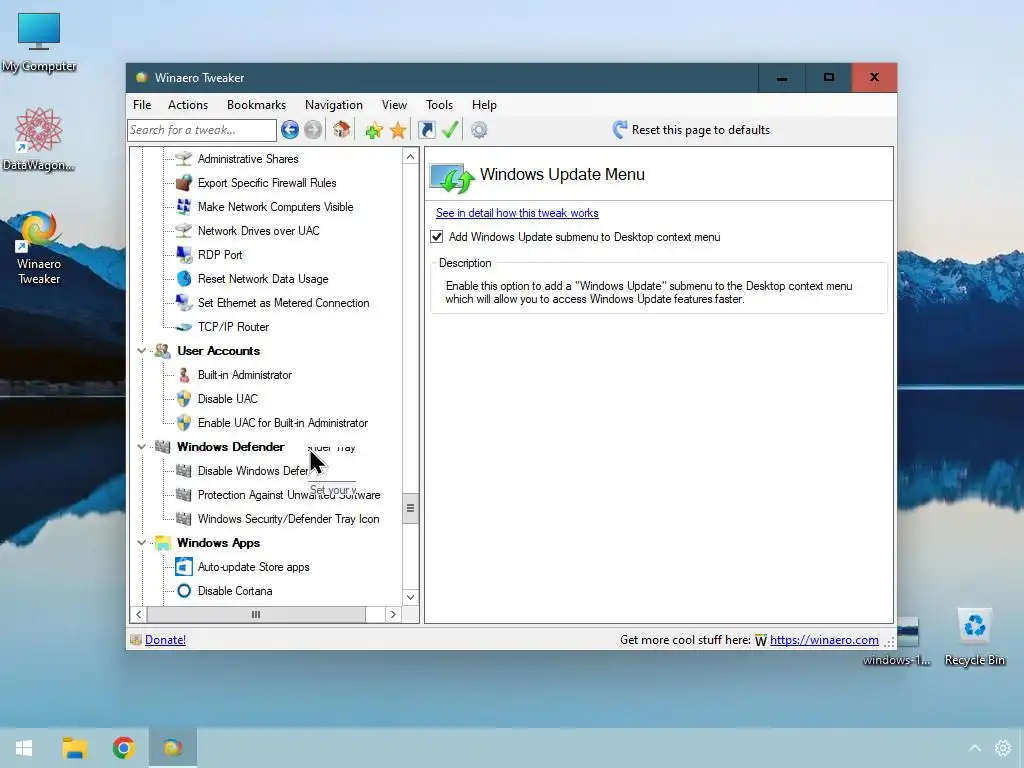Click the Search for a tweak field
Viewport: 1024px width, 768px height.
click(202, 130)
